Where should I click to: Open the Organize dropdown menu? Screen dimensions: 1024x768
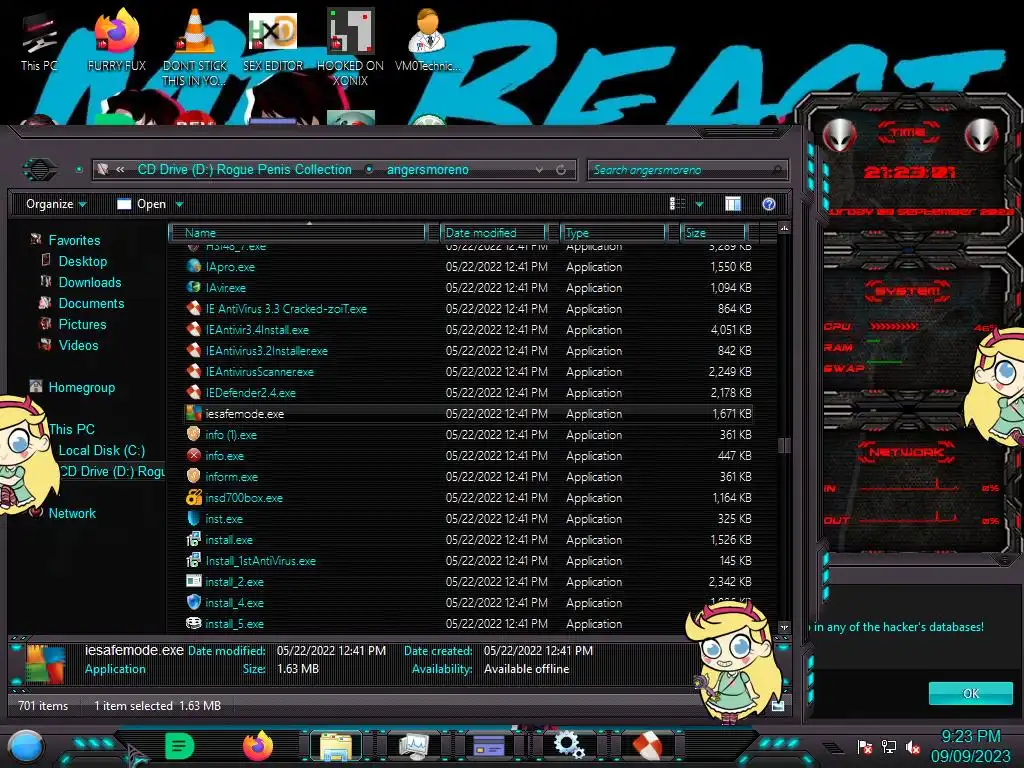point(56,204)
